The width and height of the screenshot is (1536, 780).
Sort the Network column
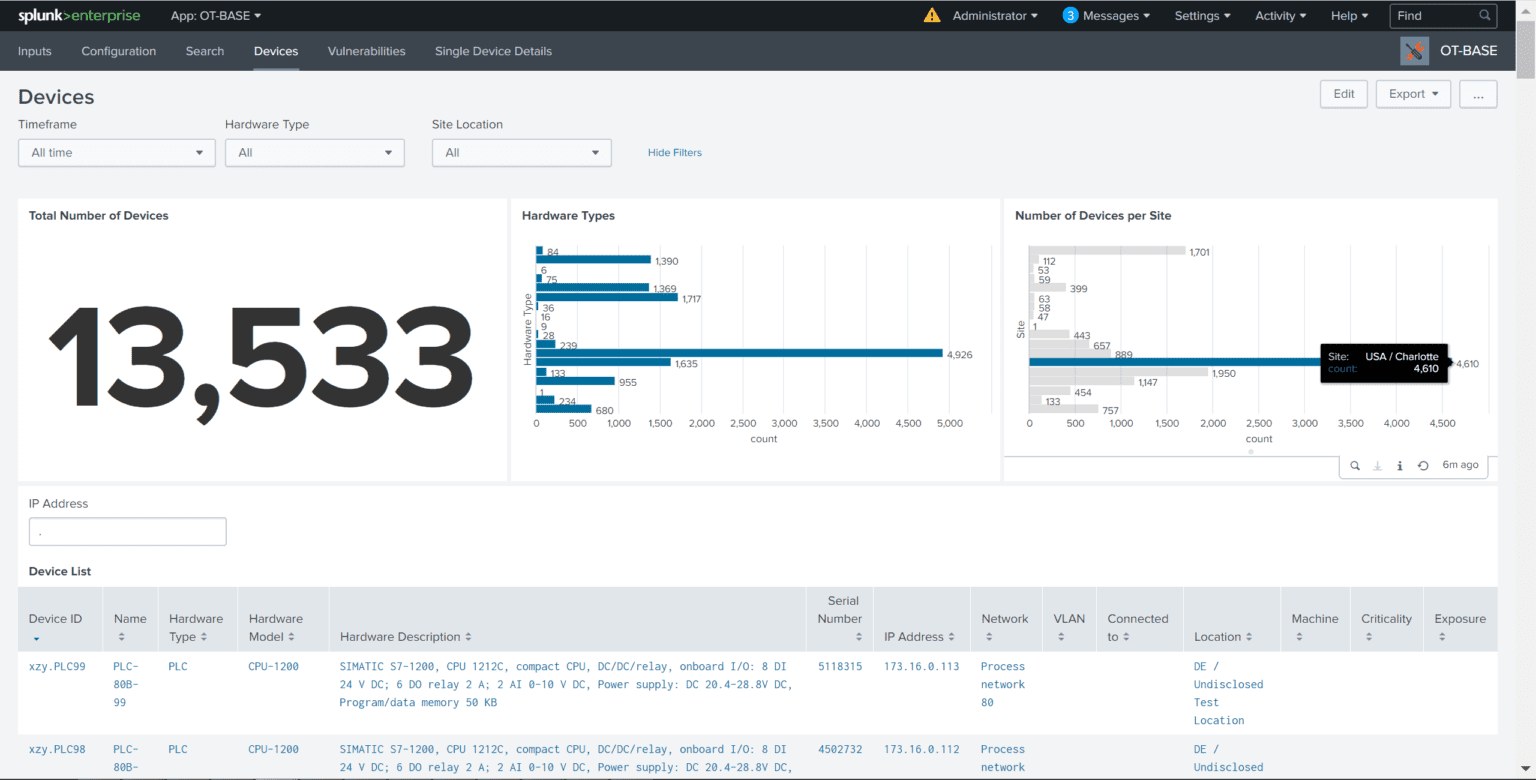[989, 637]
